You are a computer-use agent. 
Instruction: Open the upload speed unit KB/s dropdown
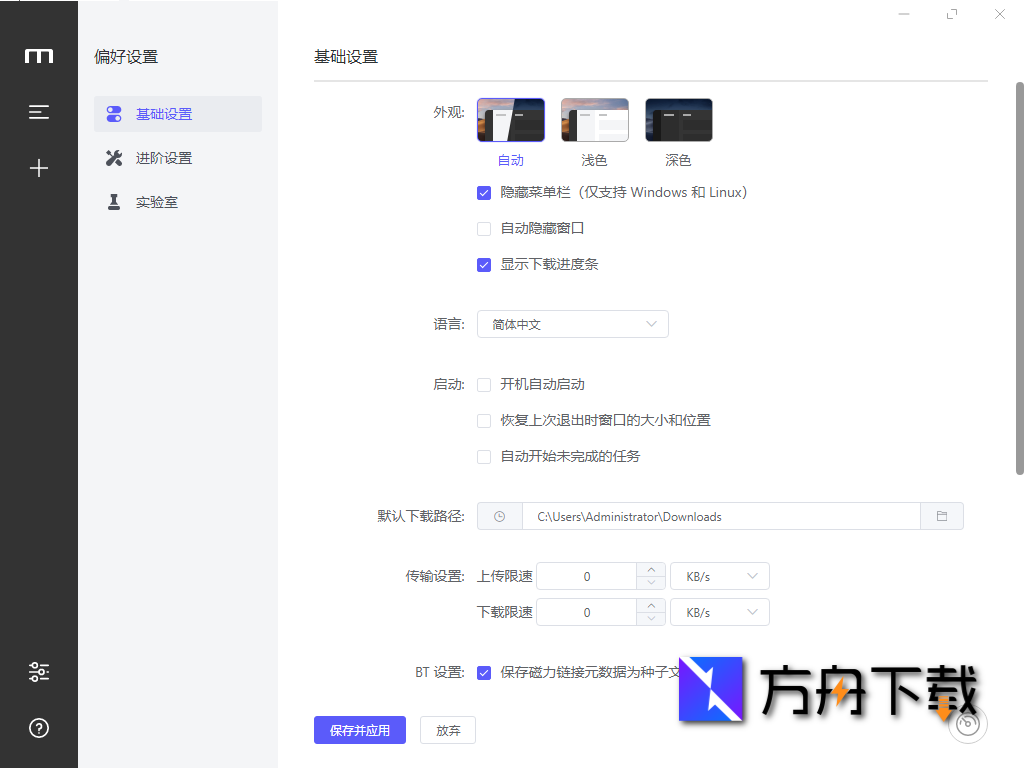719,575
